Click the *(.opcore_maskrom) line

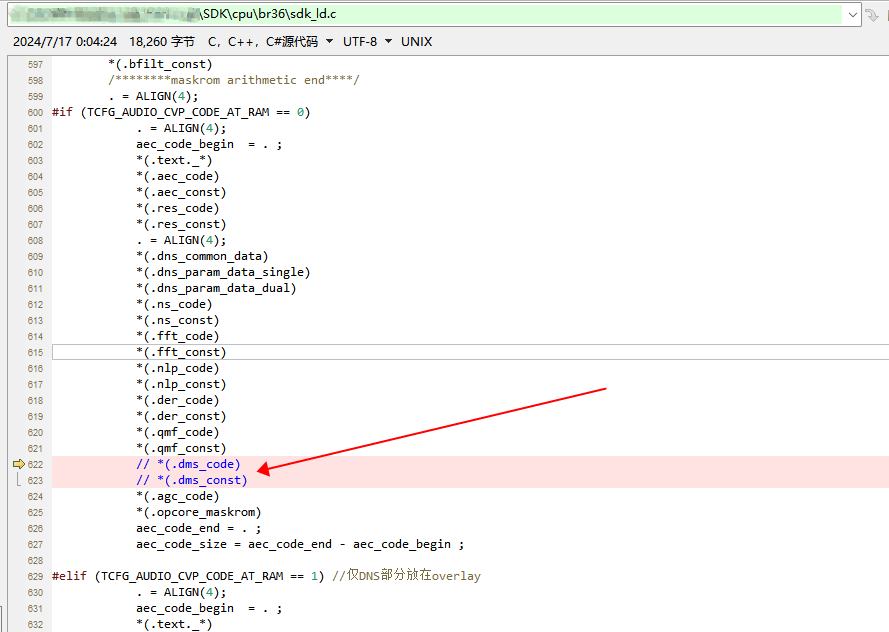198,512
